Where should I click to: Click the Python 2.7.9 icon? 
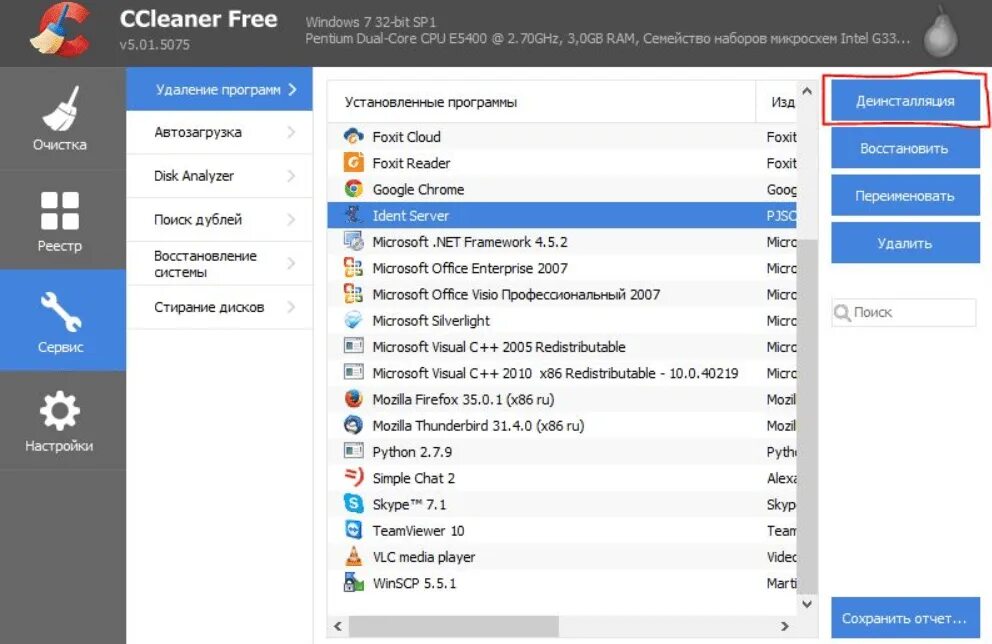[353, 451]
